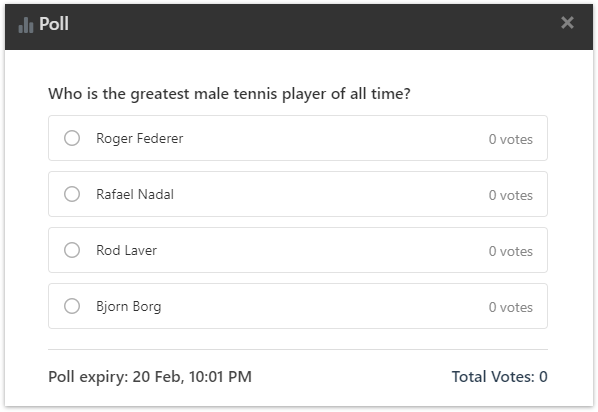Click the divider line above Poll expiry
The image size is (598, 412).
click(298, 349)
